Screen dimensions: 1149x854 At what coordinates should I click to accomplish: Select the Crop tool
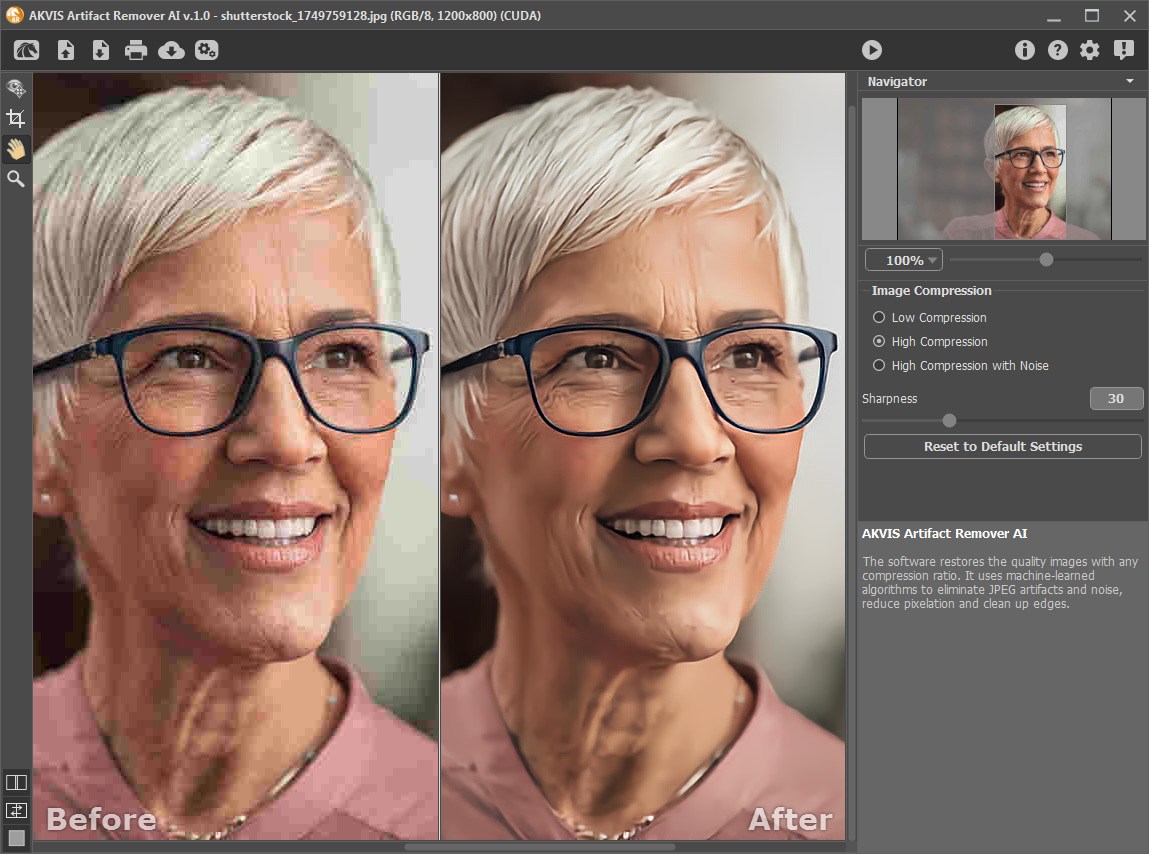[16, 119]
